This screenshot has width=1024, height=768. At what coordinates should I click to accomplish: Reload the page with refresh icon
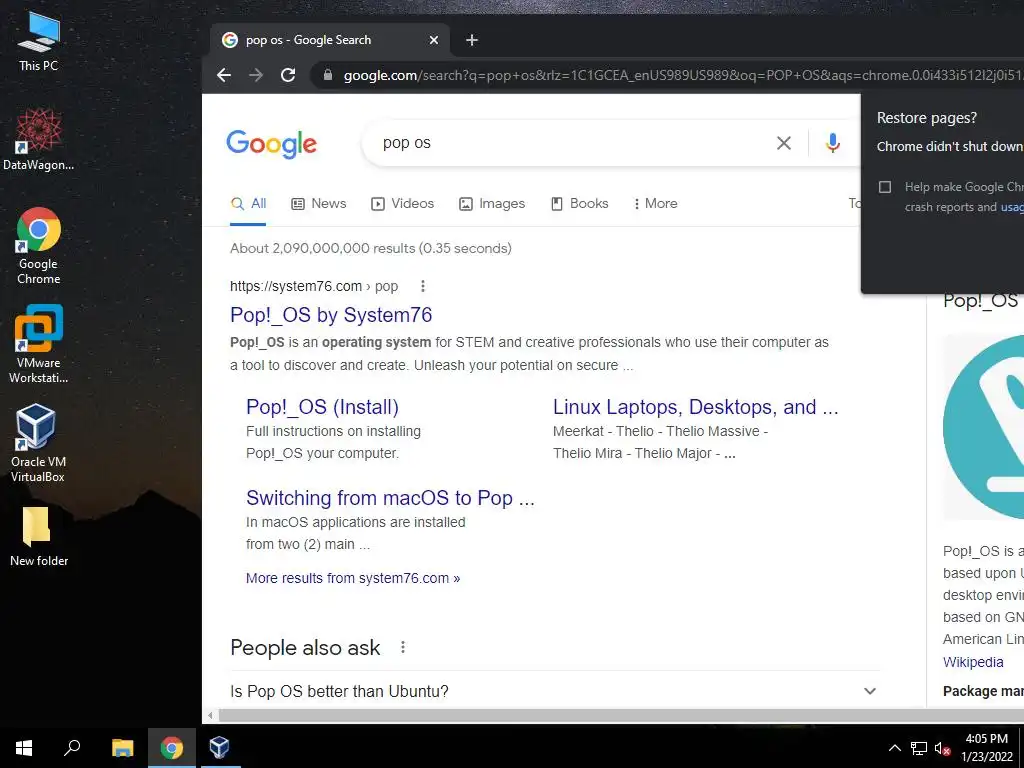pyautogui.click(x=288, y=75)
